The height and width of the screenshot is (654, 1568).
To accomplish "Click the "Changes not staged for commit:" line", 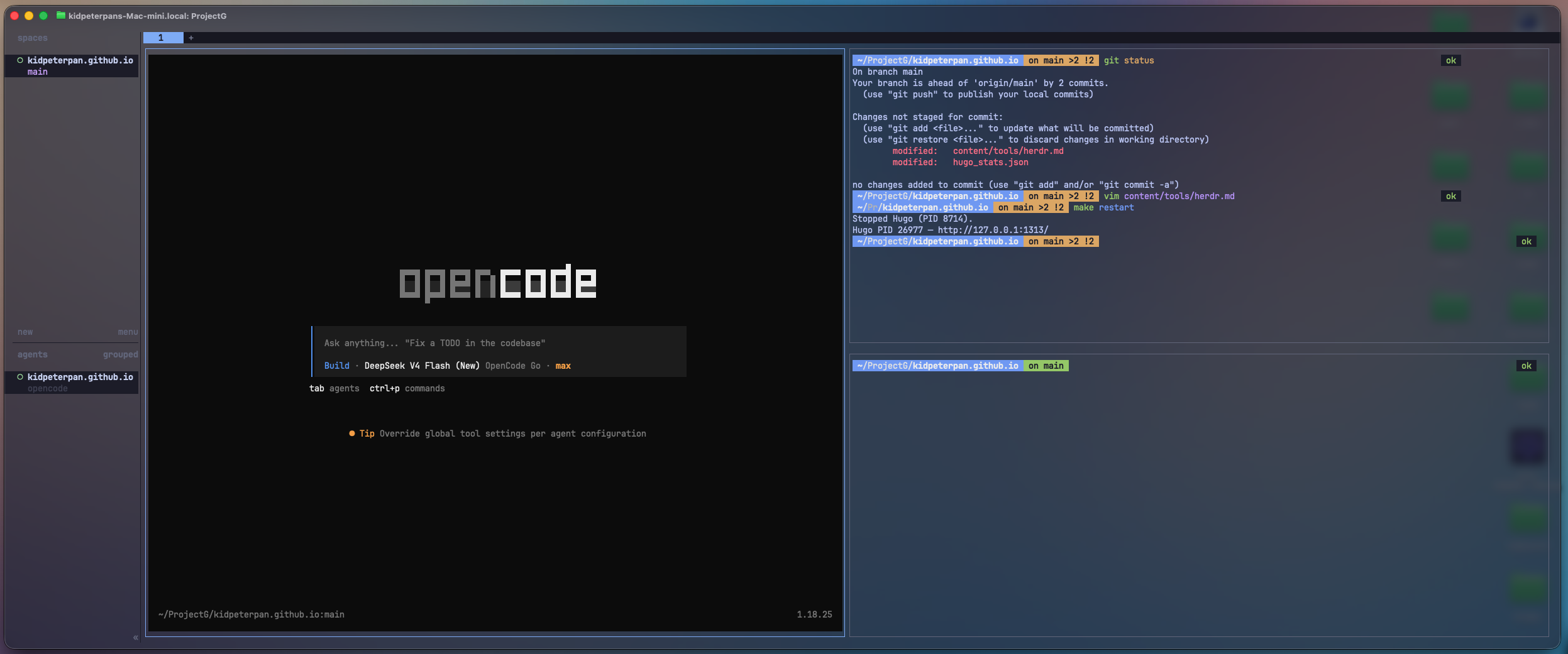I will point(928,117).
